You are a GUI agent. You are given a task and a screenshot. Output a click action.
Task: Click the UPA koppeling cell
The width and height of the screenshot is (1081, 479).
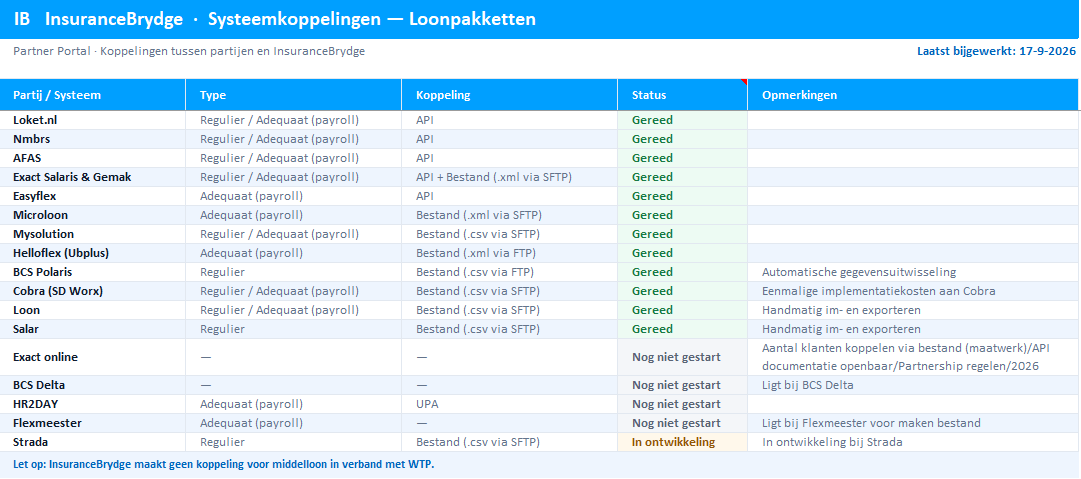click(x=509, y=405)
